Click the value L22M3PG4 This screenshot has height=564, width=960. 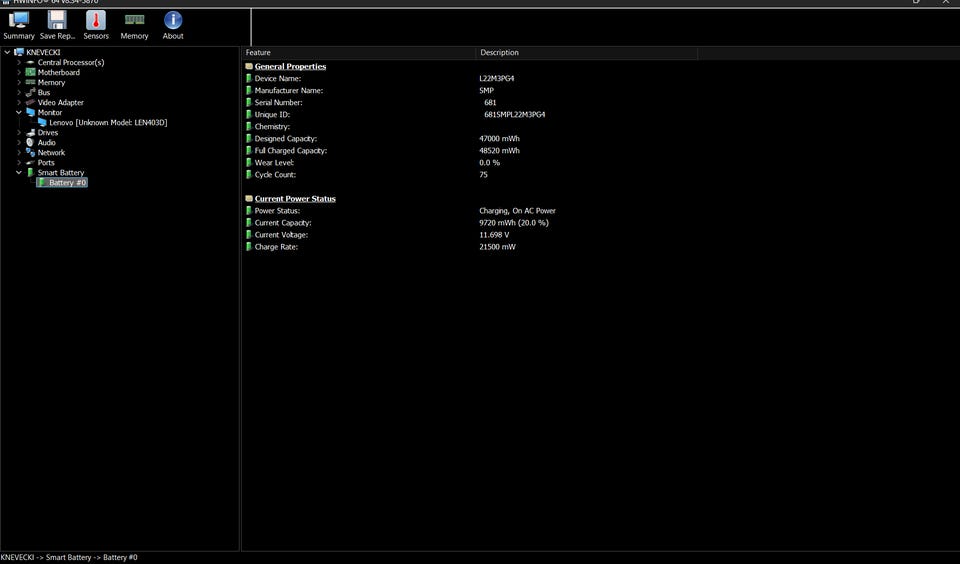pos(497,78)
